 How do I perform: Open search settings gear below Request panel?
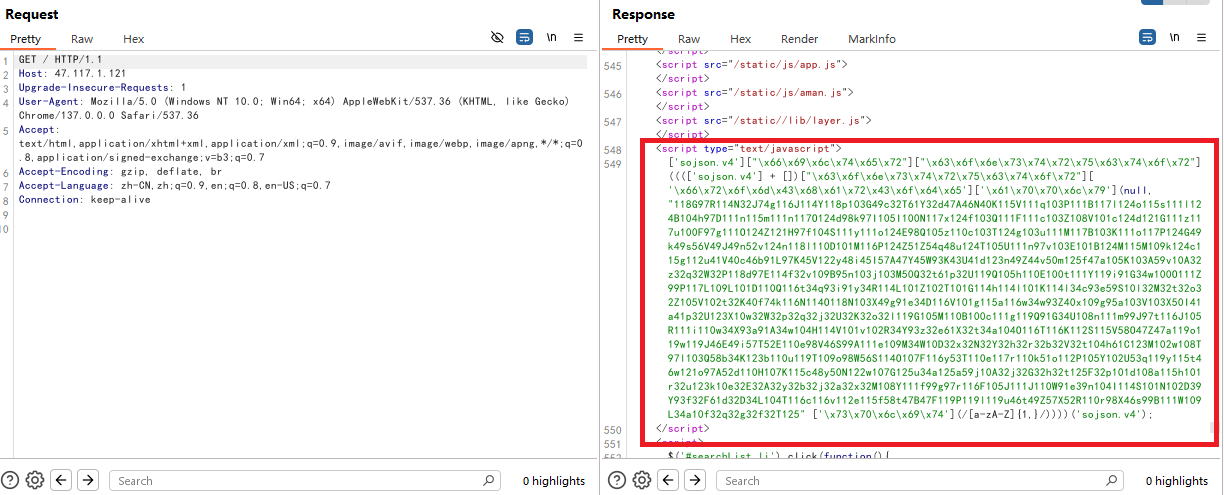click(35, 480)
